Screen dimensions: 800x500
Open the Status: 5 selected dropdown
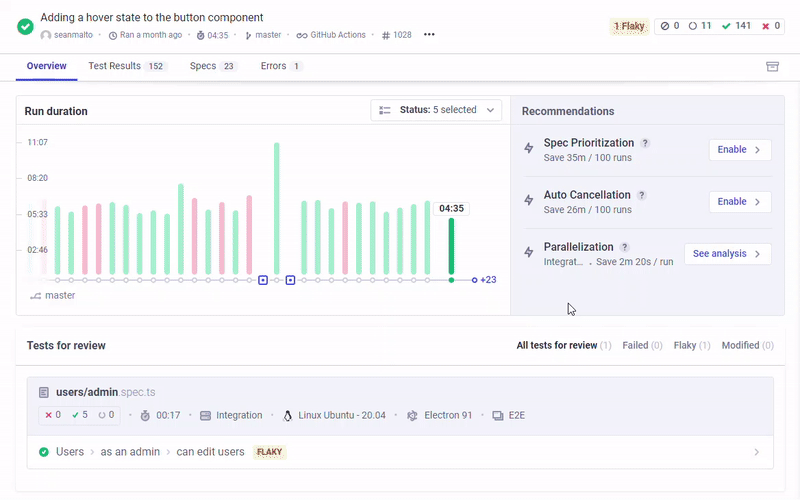tap(437, 110)
